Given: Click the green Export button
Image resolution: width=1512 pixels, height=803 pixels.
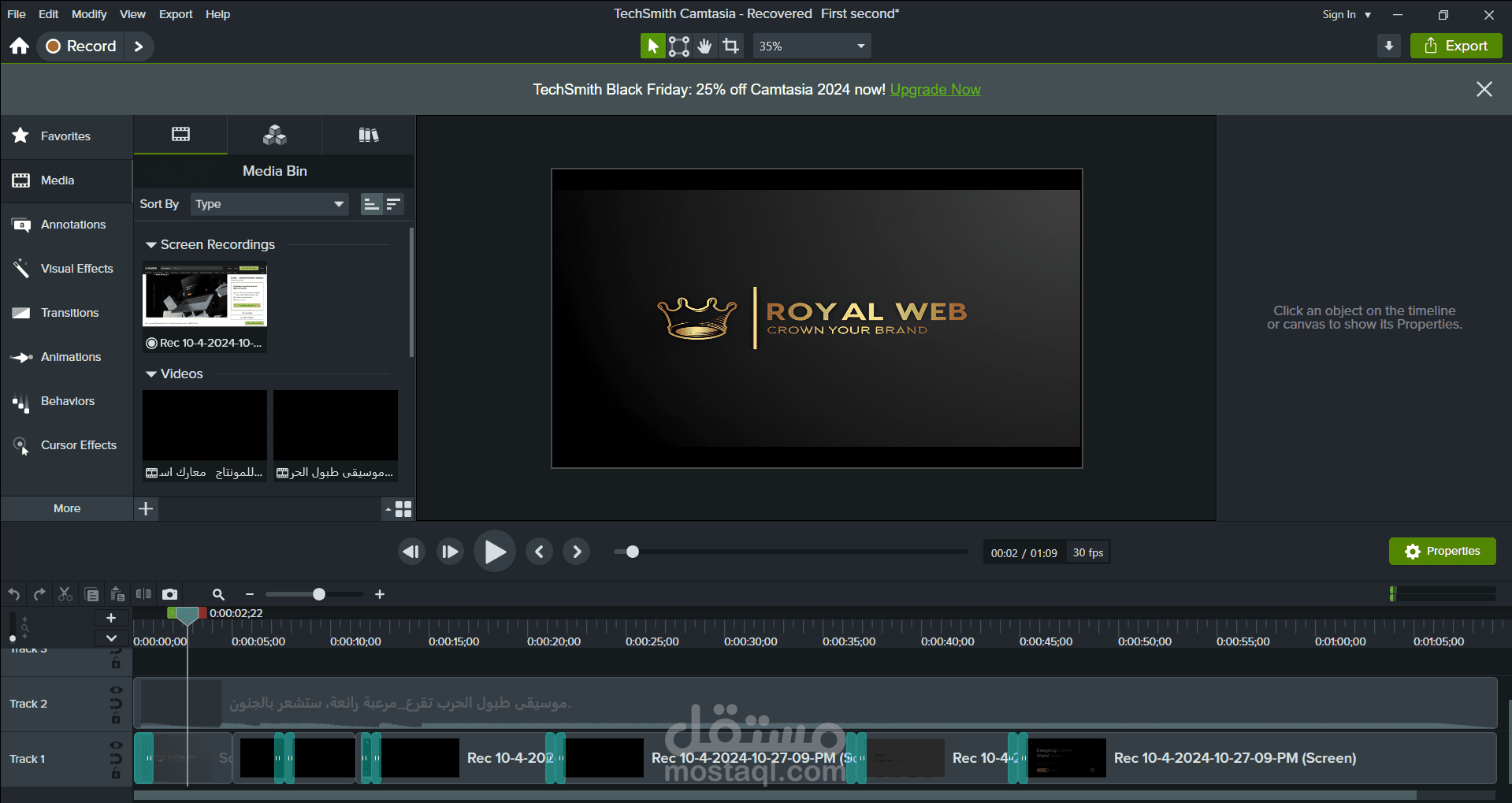Looking at the screenshot, I should pyautogui.click(x=1456, y=46).
